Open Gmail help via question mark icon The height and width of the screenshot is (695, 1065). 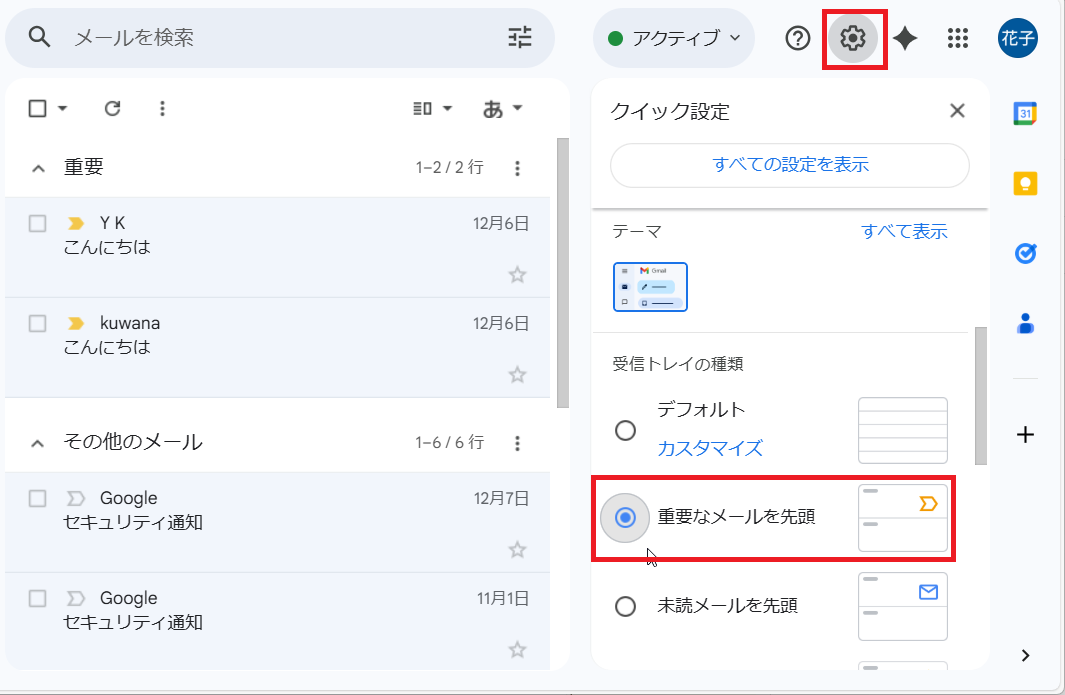tap(796, 38)
